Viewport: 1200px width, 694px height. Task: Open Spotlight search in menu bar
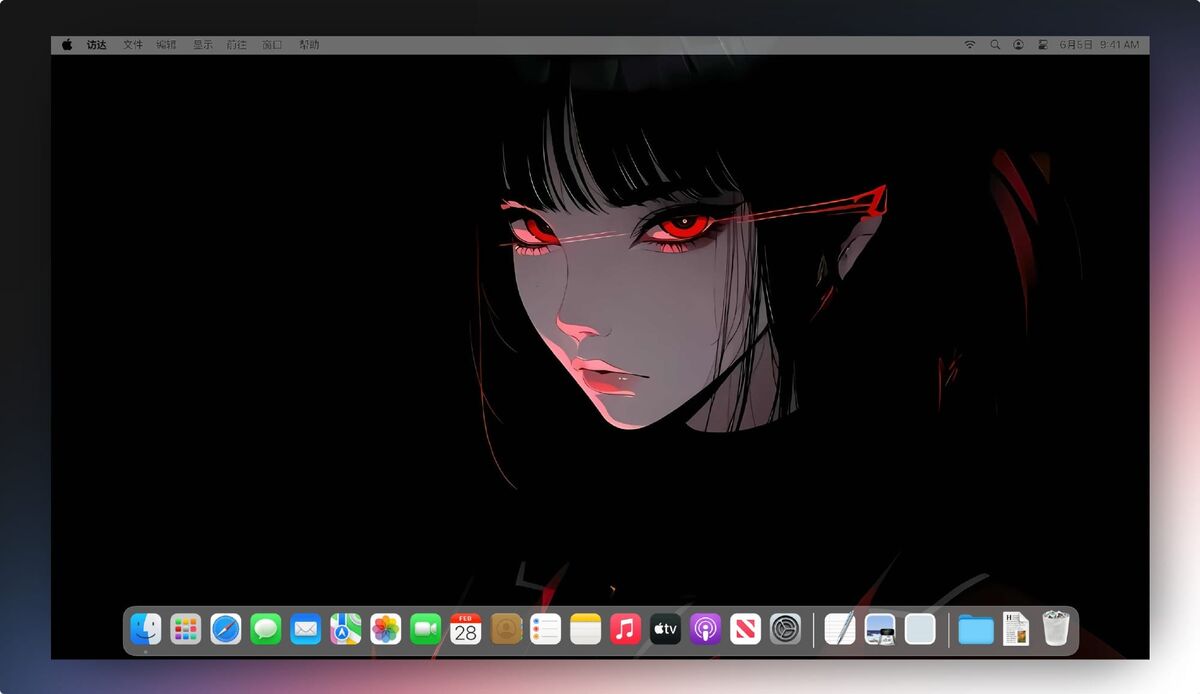pos(995,45)
